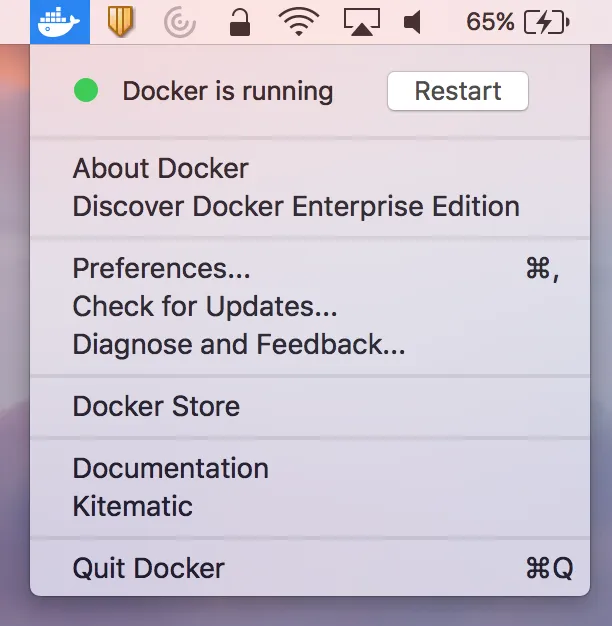Screen dimensions: 612x626
Task: Select Diagnose and Feedback...
Action: [x=310, y=345]
